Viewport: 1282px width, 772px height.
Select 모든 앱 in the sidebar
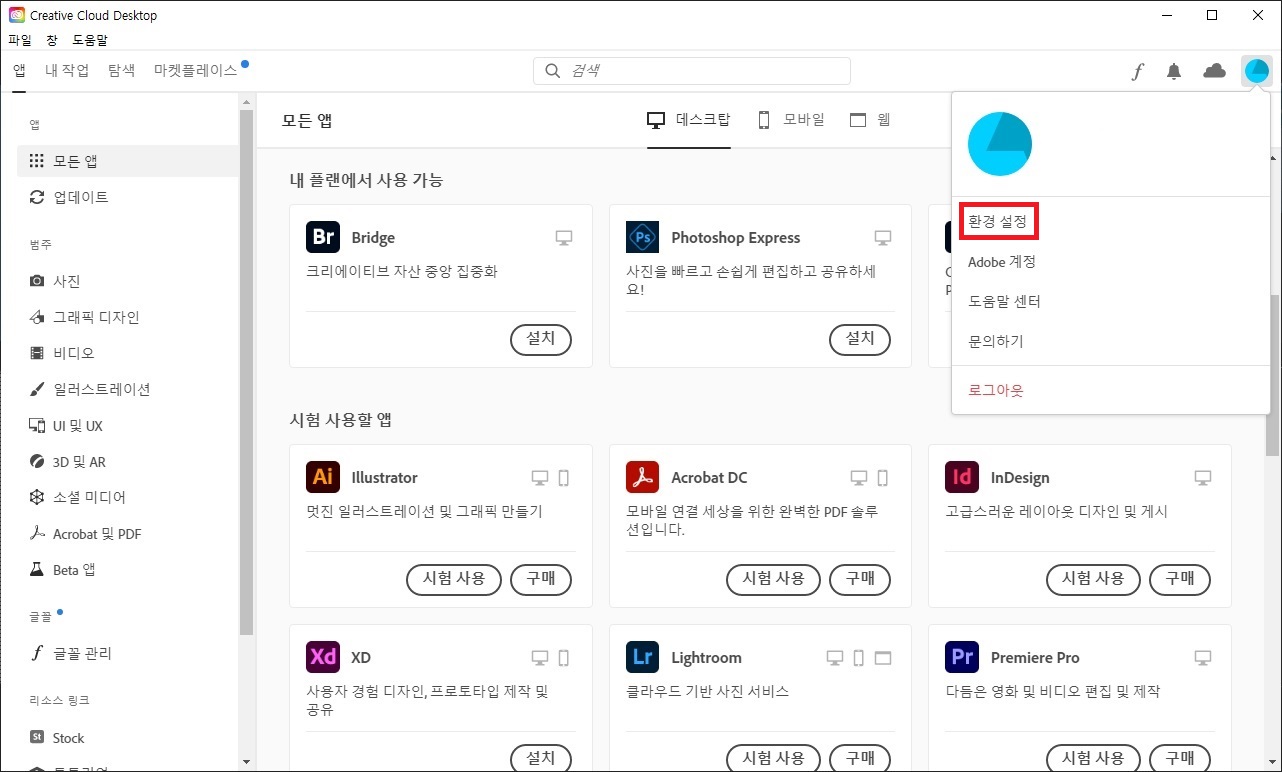[128, 161]
